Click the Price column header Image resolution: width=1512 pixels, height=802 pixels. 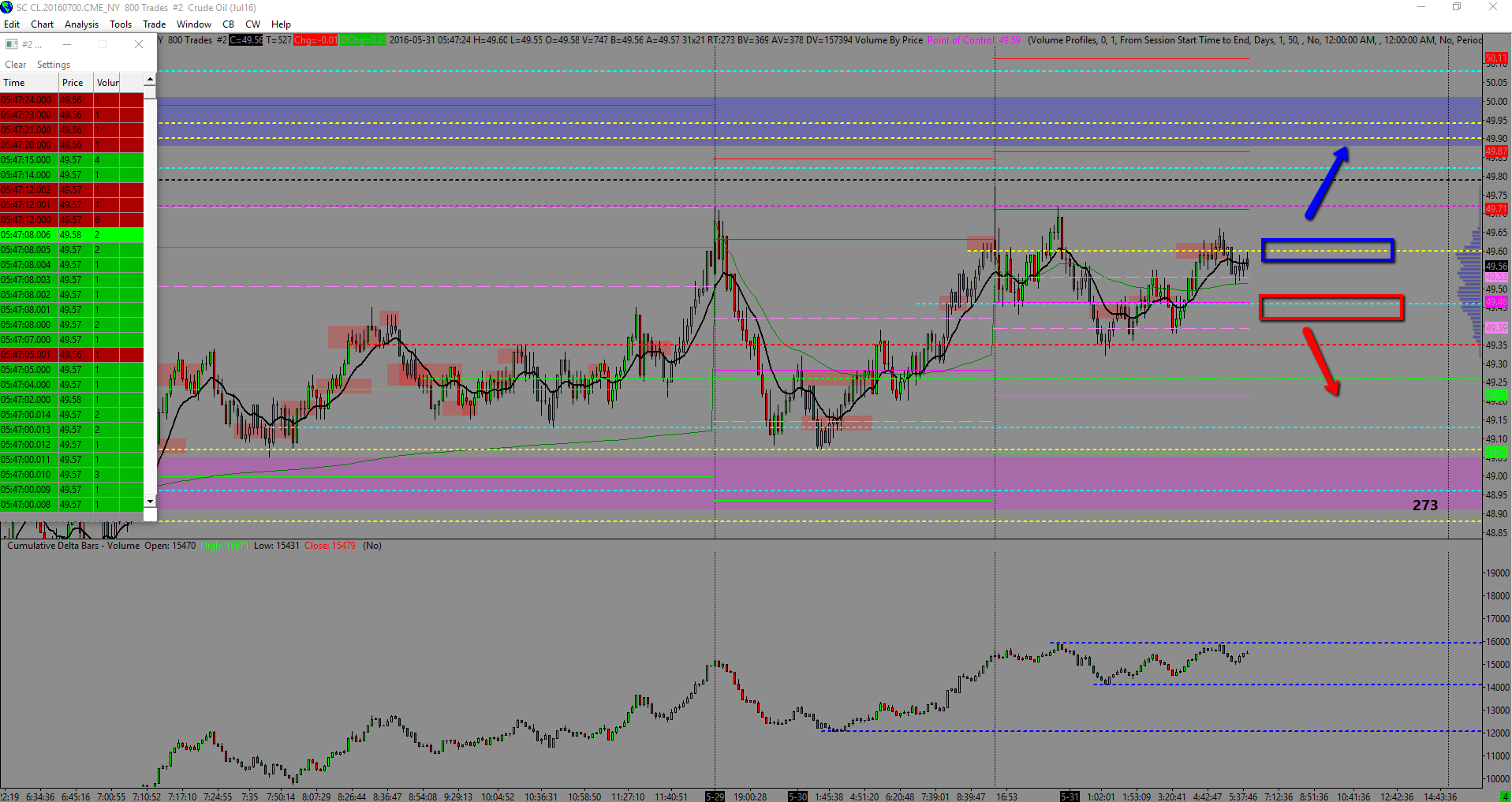pyautogui.click(x=77, y=83)
